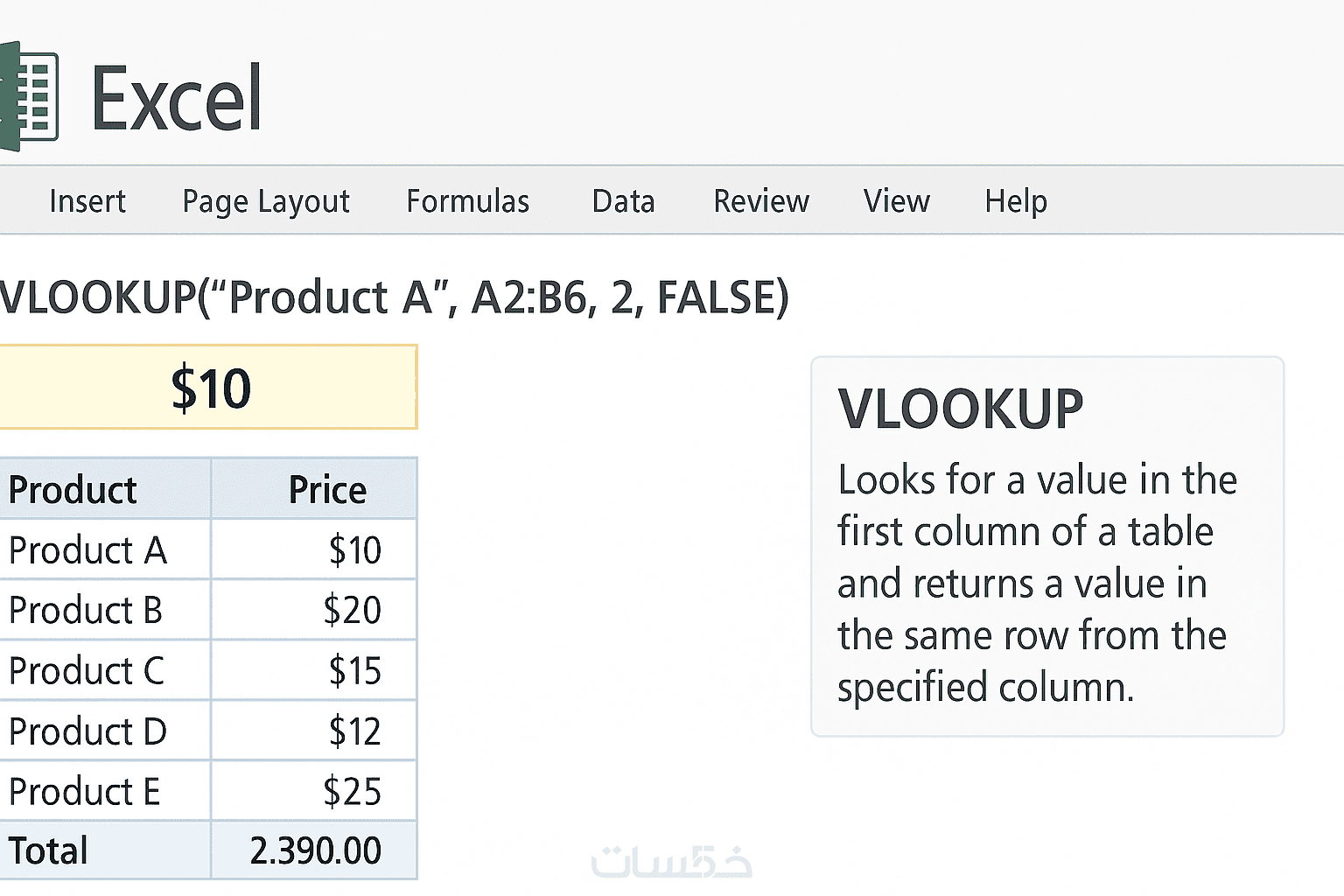Click the Price column header
This screenshot has height=896, width=1344.
coord(315,490)
